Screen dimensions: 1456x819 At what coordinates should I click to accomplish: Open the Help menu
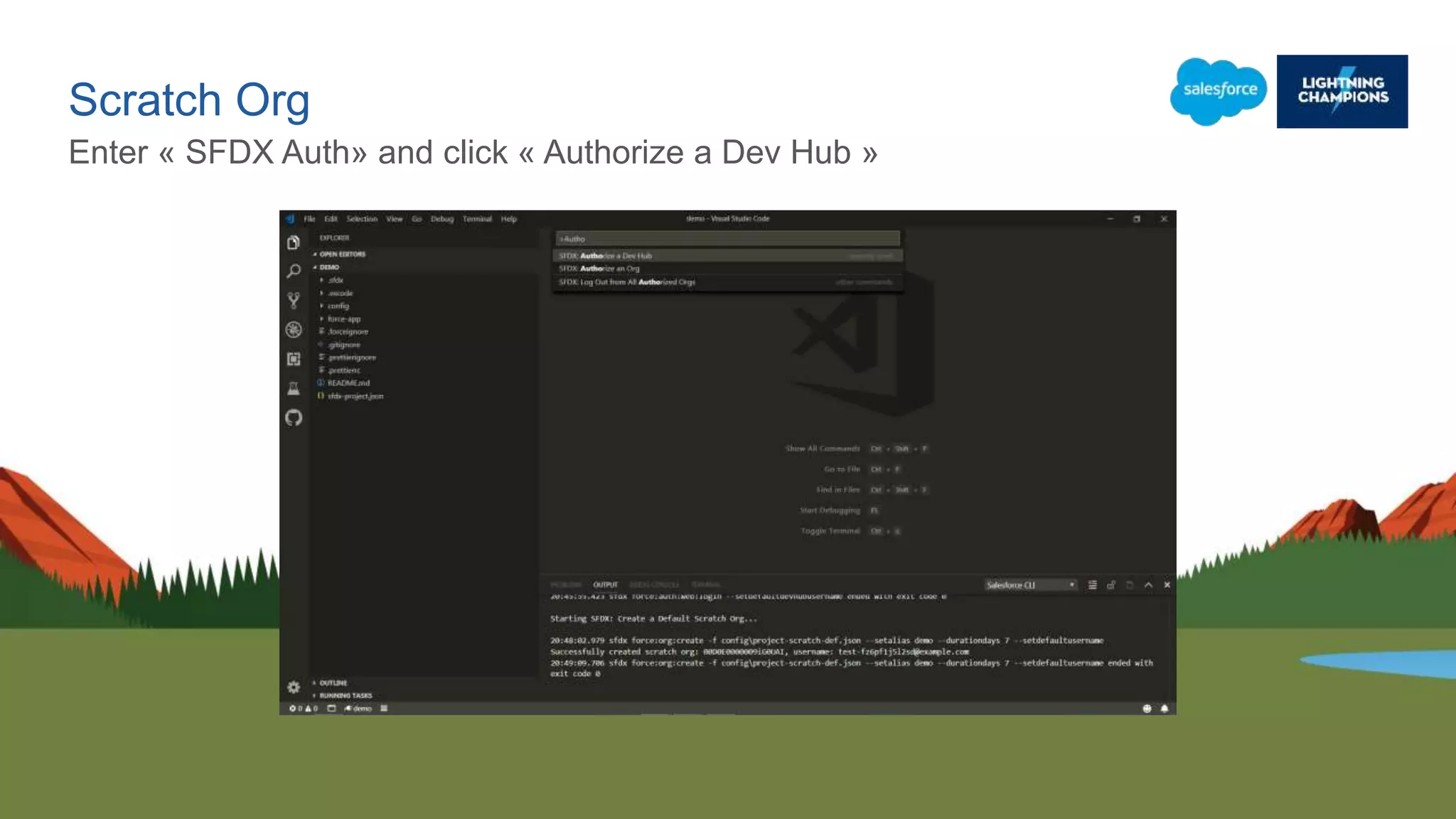click(x=509, y=219)
